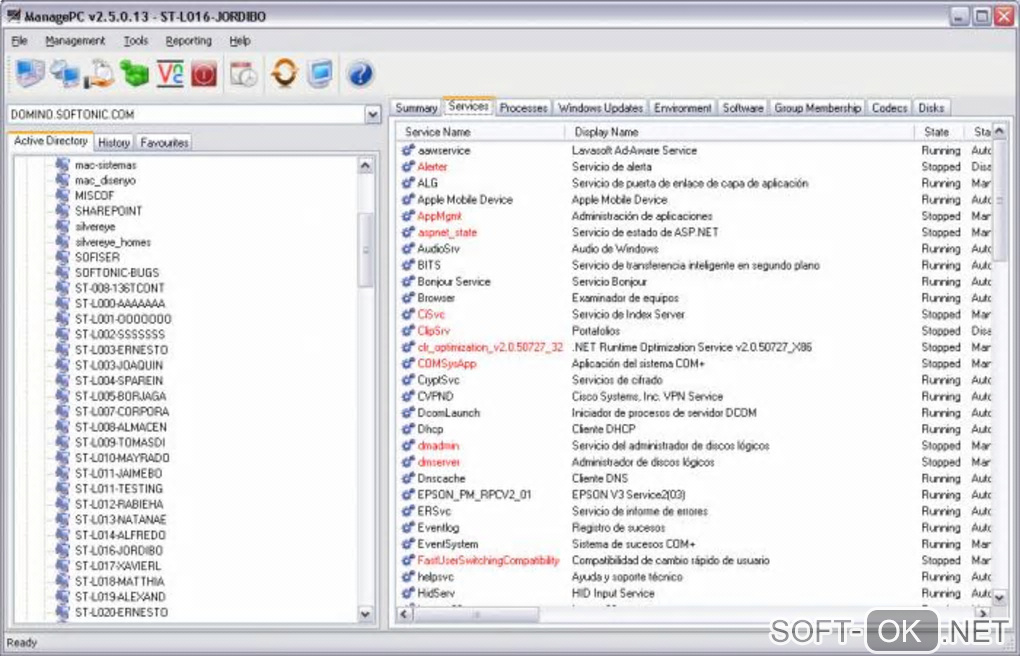
Task: Select the Apple Mobile Device service name
Action: [x=464, y=200]
